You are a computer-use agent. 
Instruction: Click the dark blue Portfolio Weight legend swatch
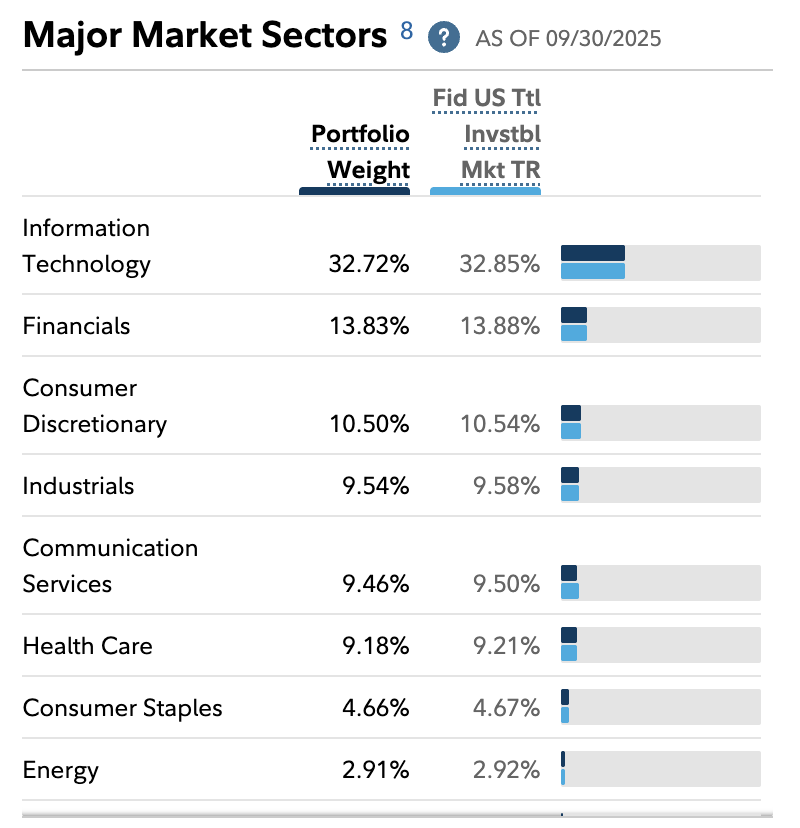[x=354, y=190]
